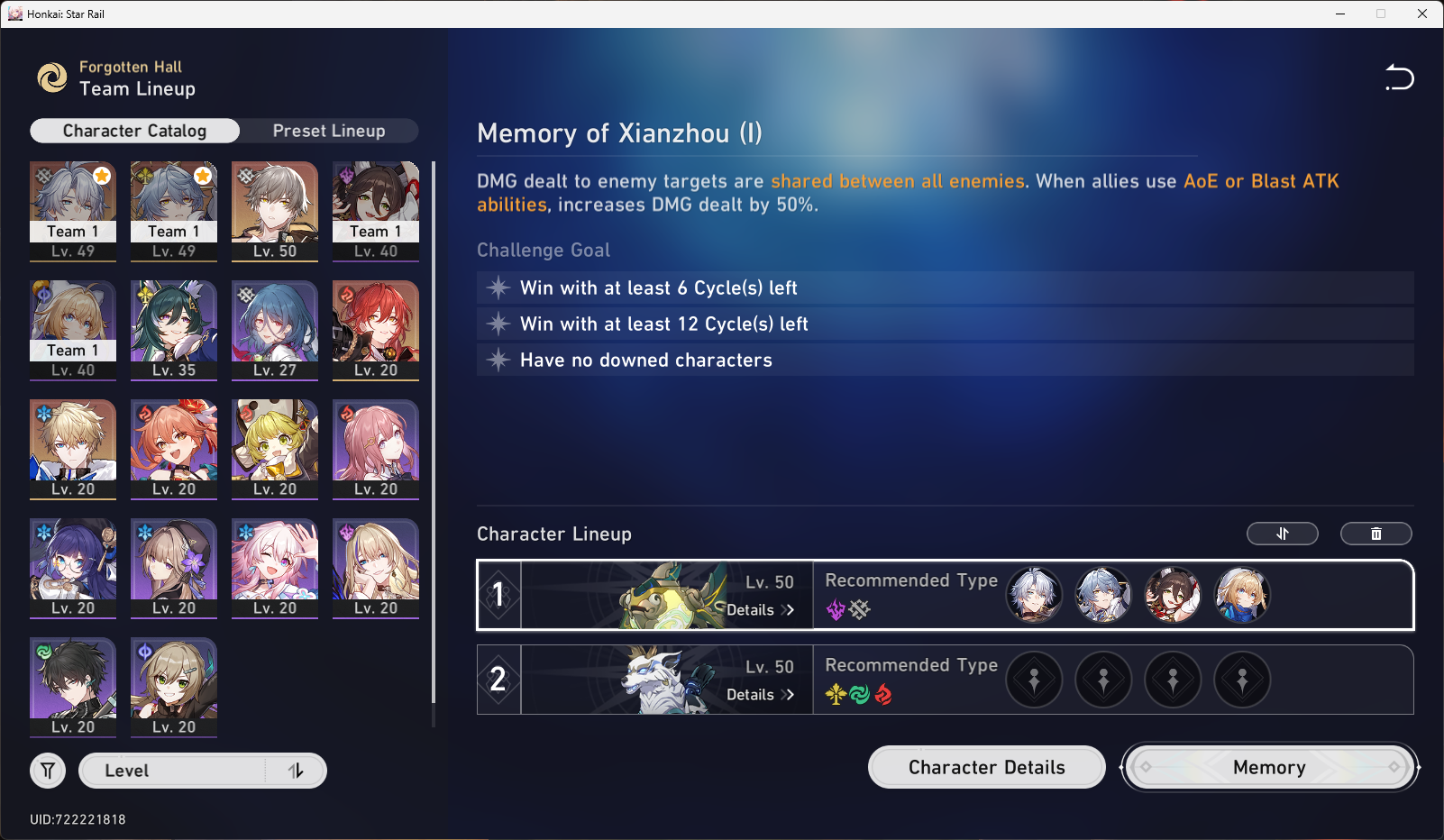Click first empty slot in team 2
Image resolution: width=1444 pixels, height=840 pixels.
[x=1034, y=680]
